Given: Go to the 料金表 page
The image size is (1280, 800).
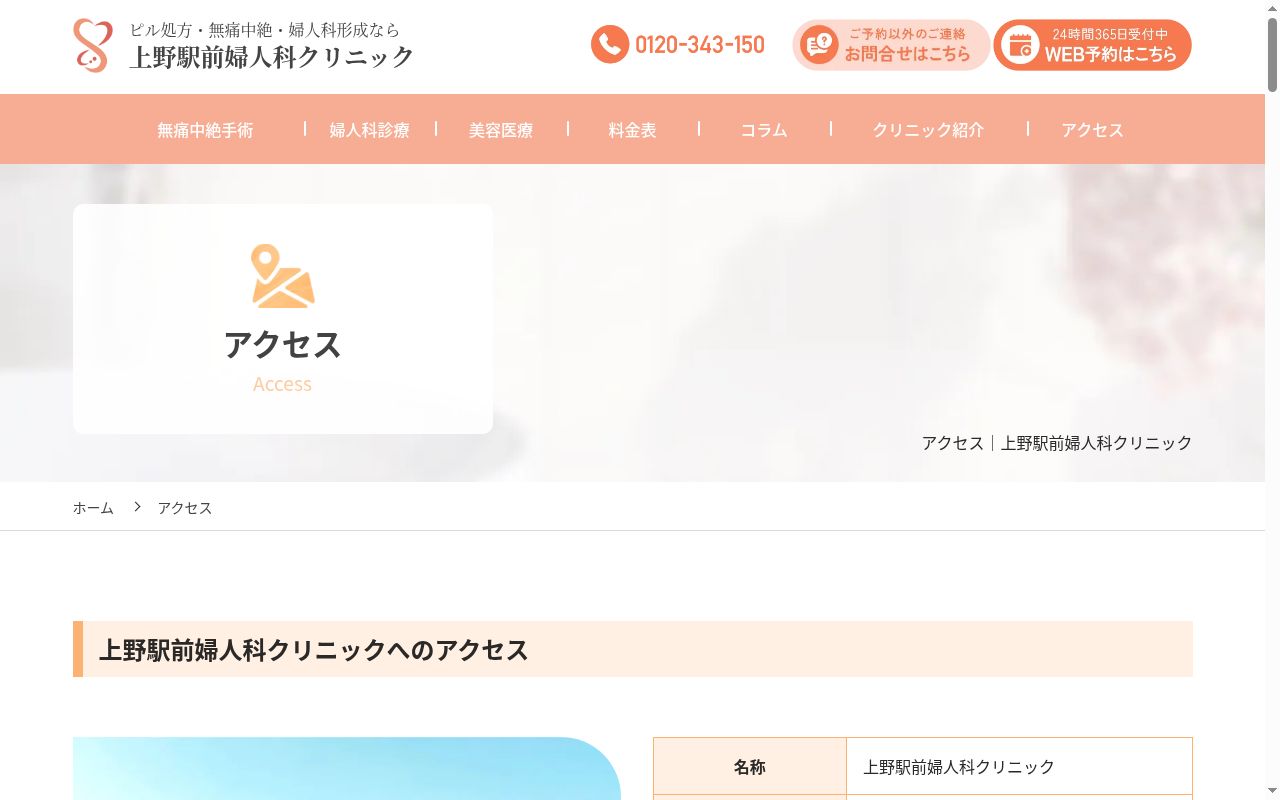Looking at the screenshot, I should pos(633,130).
